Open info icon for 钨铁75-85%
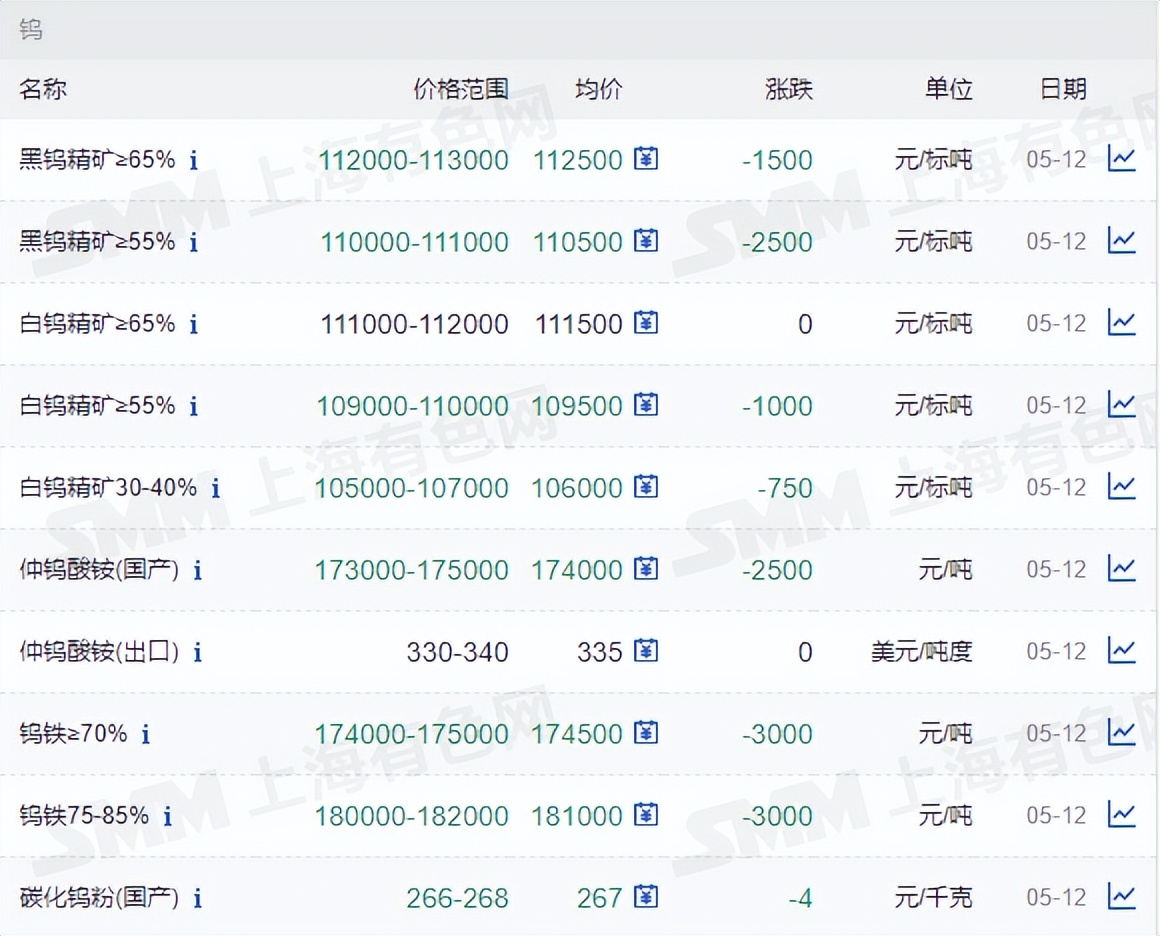The height and width of the screenshot is (936, 1160). click(168, 817)
